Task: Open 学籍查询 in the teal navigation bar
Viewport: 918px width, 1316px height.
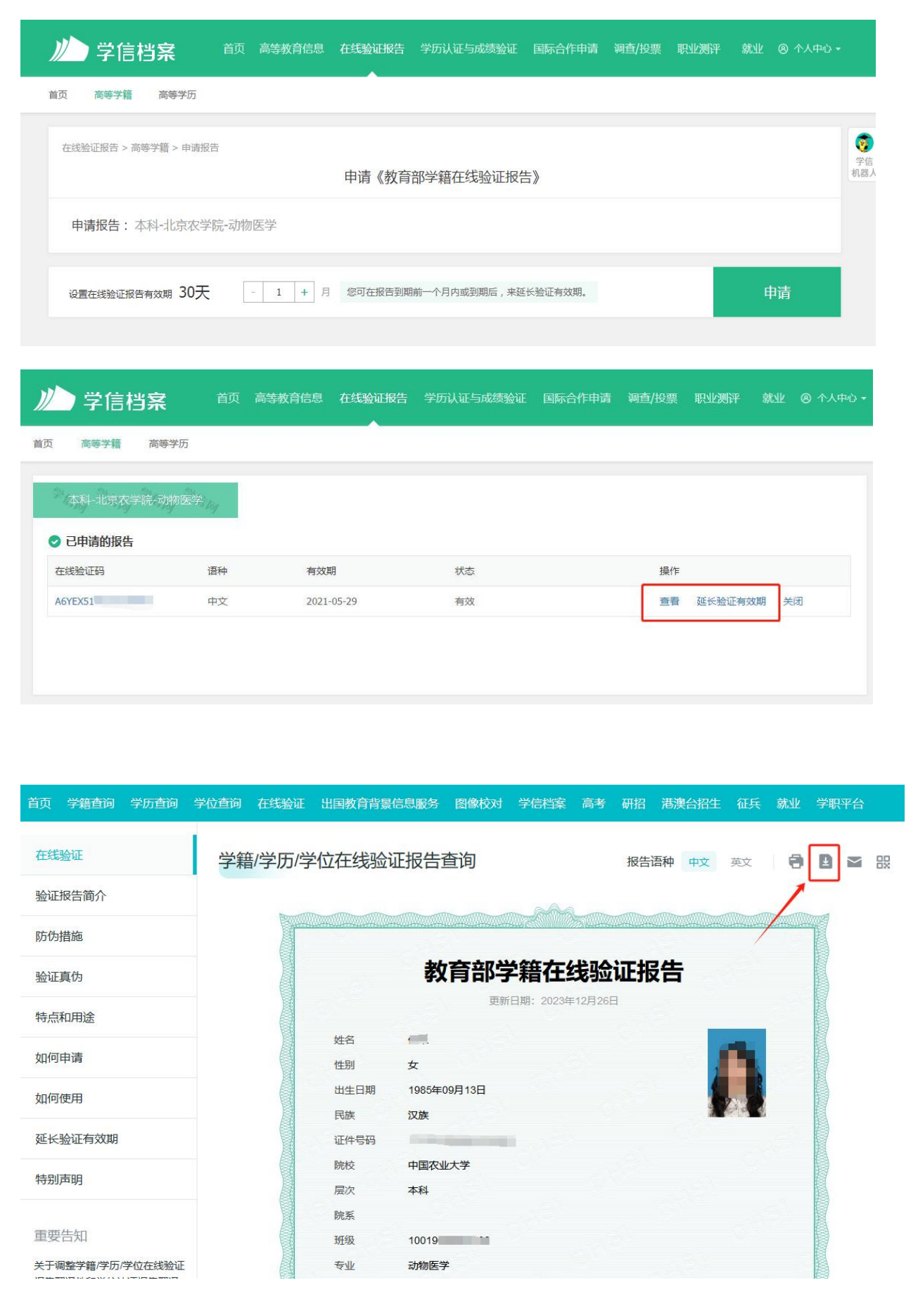Action: 91,803
